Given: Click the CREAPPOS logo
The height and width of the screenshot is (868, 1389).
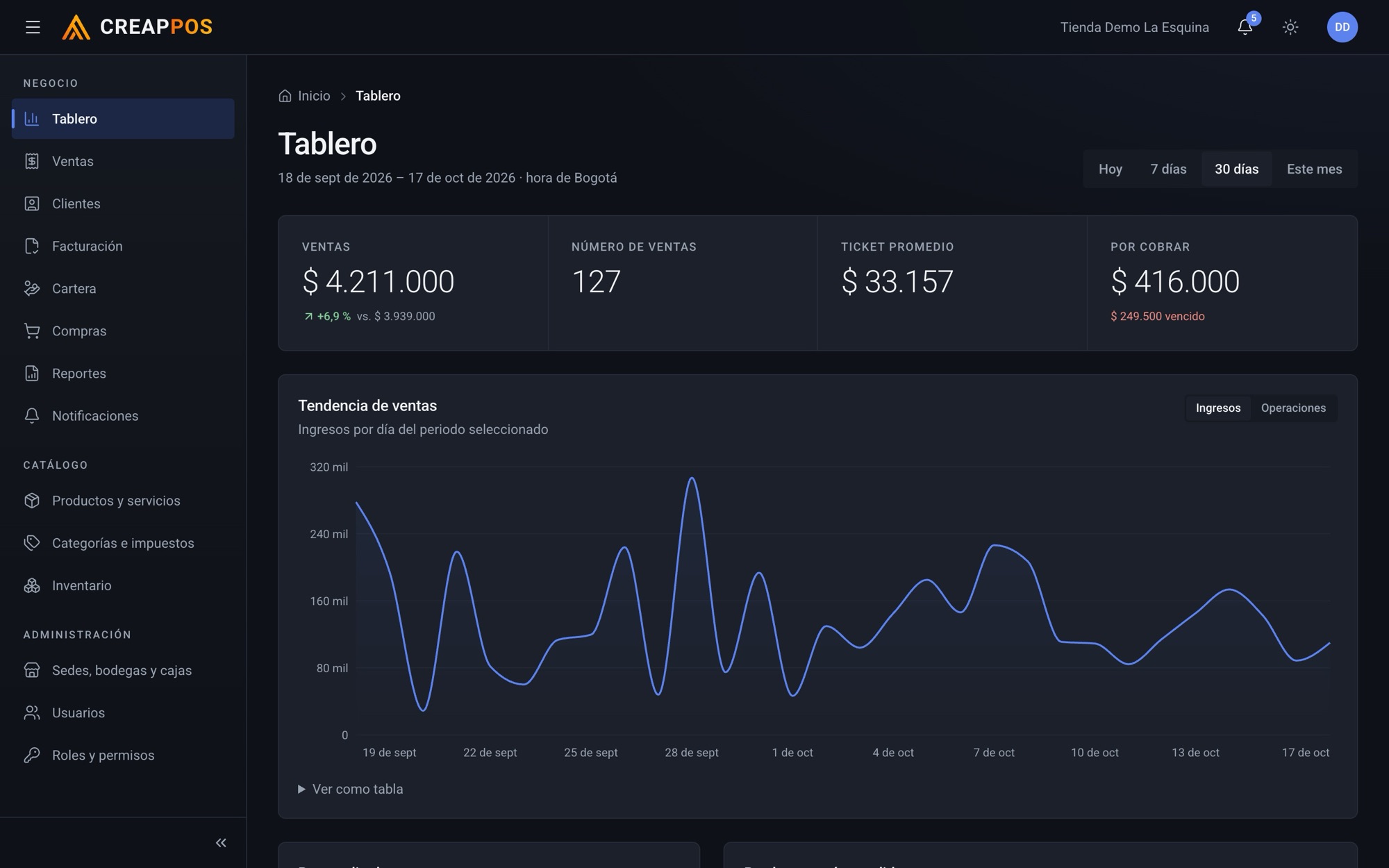Looking at the screenshot, I should (138, 27).
